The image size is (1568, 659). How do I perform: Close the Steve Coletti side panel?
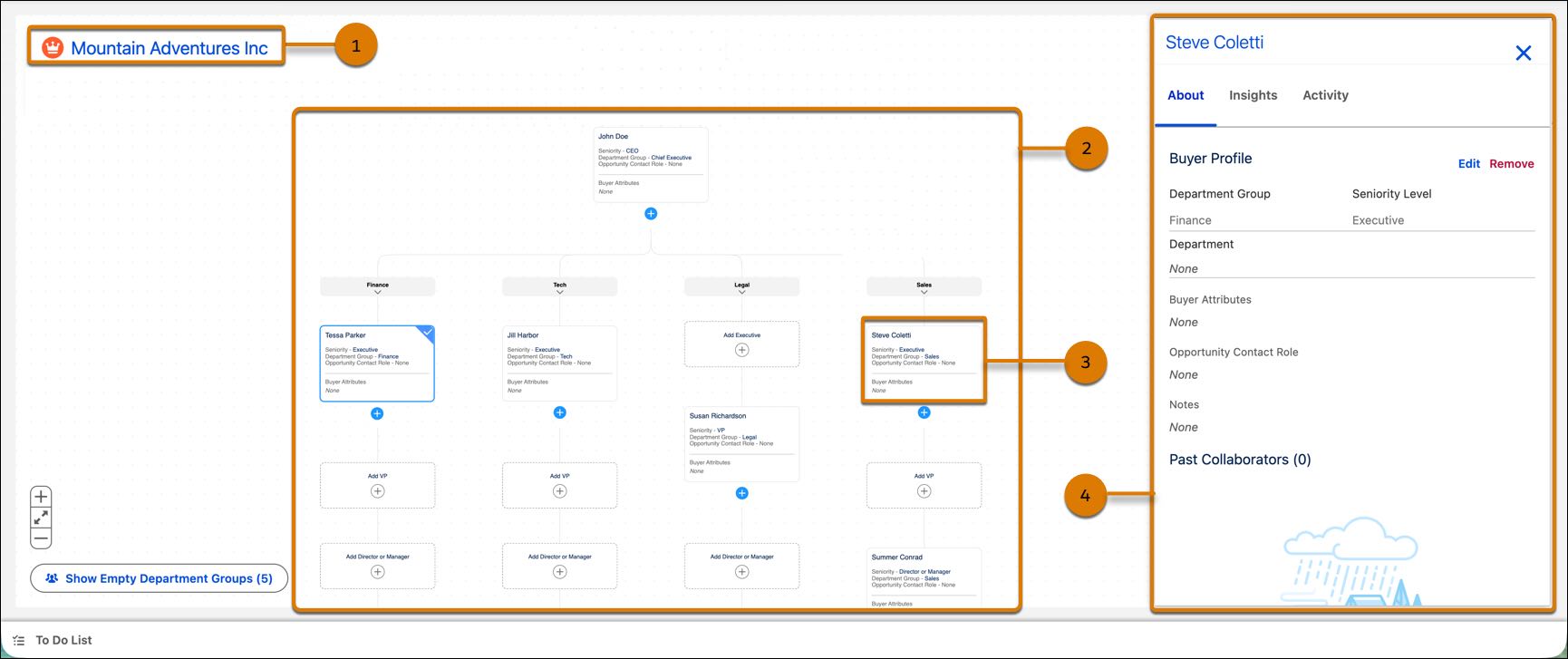(1524, 53)
